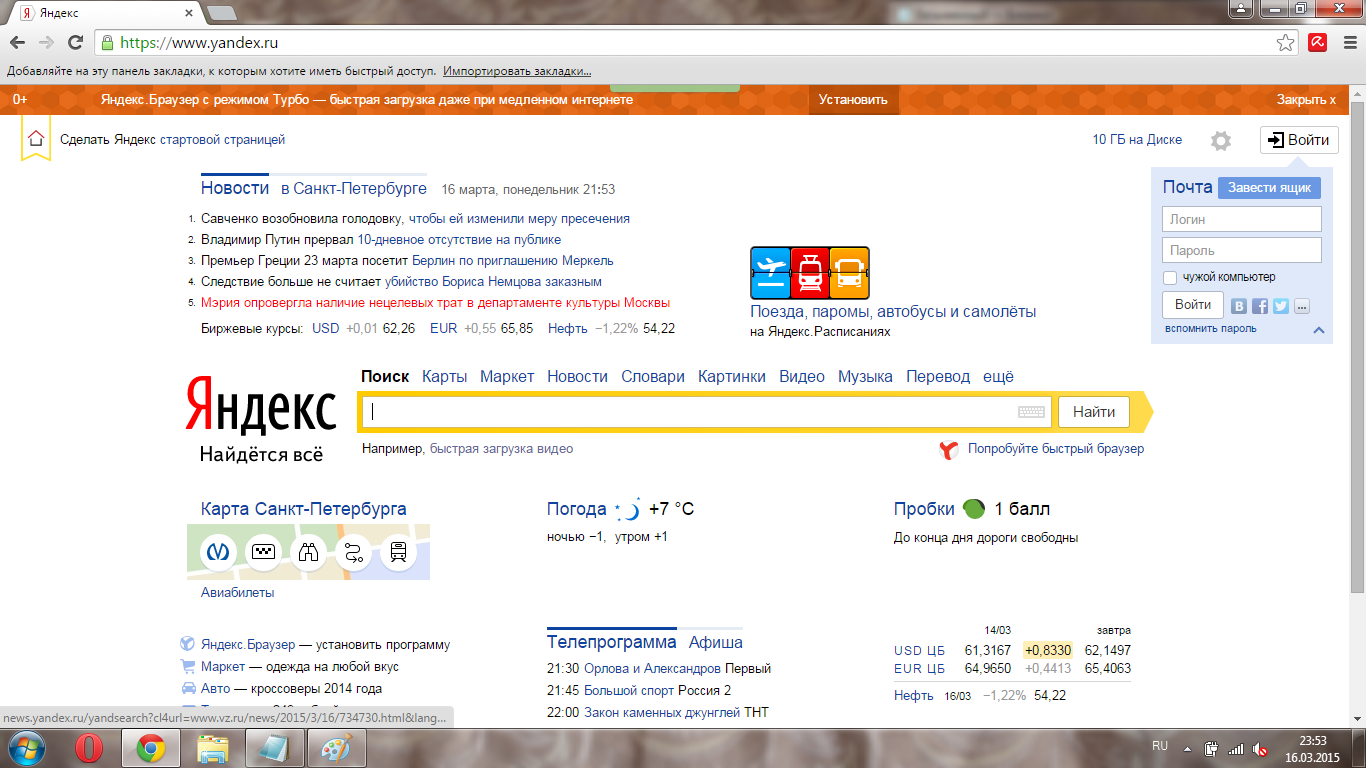Click the Установить button in orange banner

(853, 100)
